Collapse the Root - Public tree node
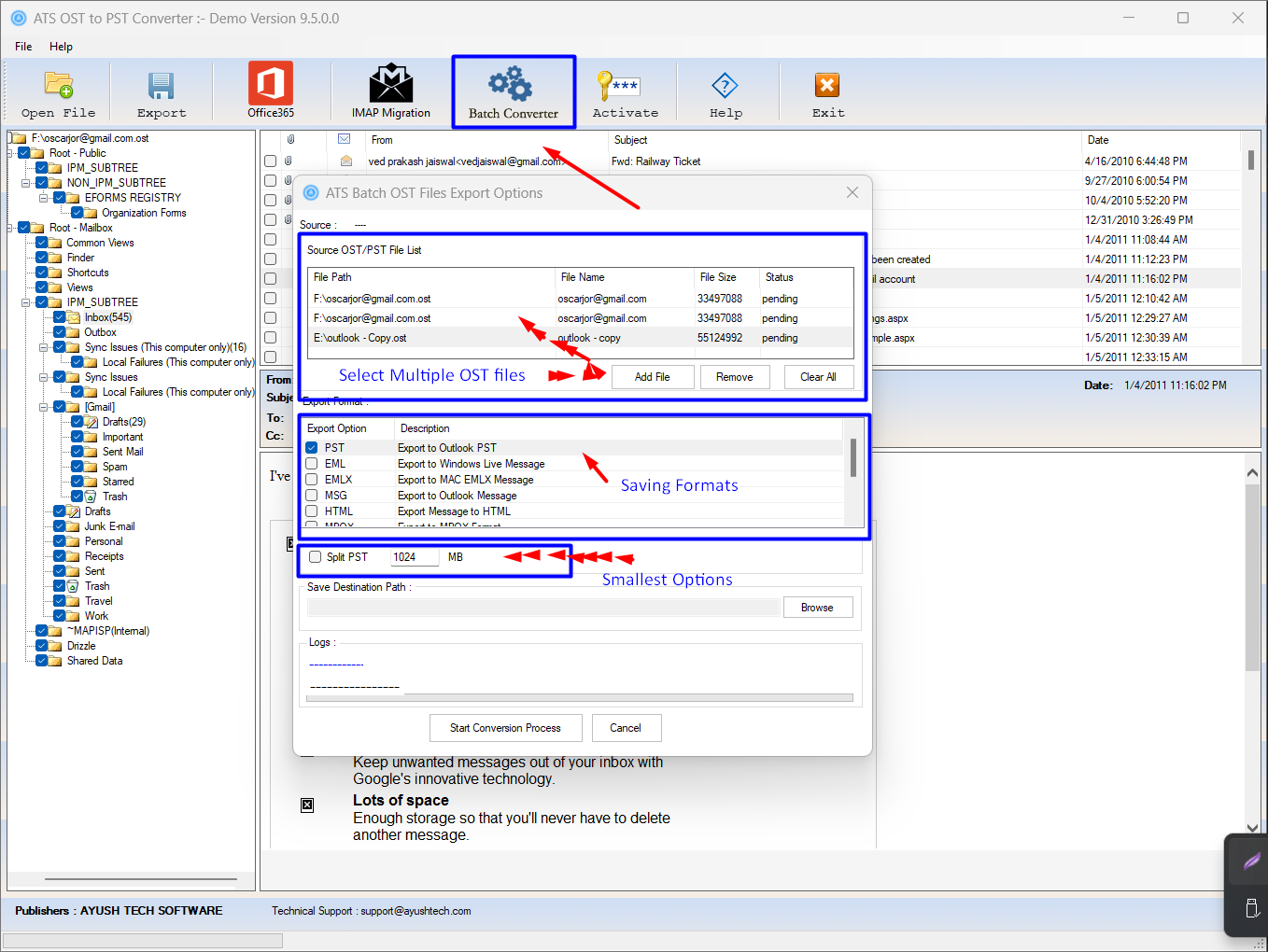 11,153
